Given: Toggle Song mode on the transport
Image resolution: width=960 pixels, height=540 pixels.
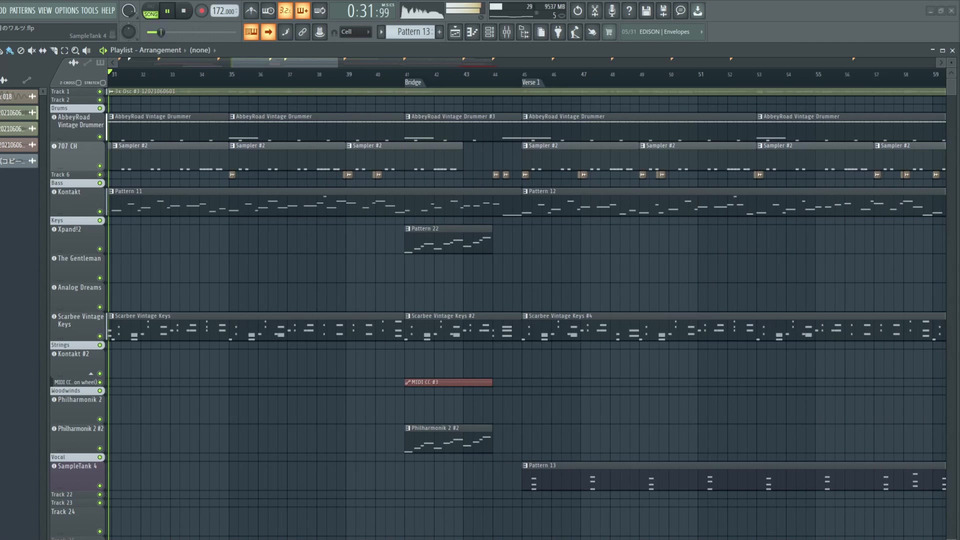Looking at the screenshot, I should tap(150, 11).
